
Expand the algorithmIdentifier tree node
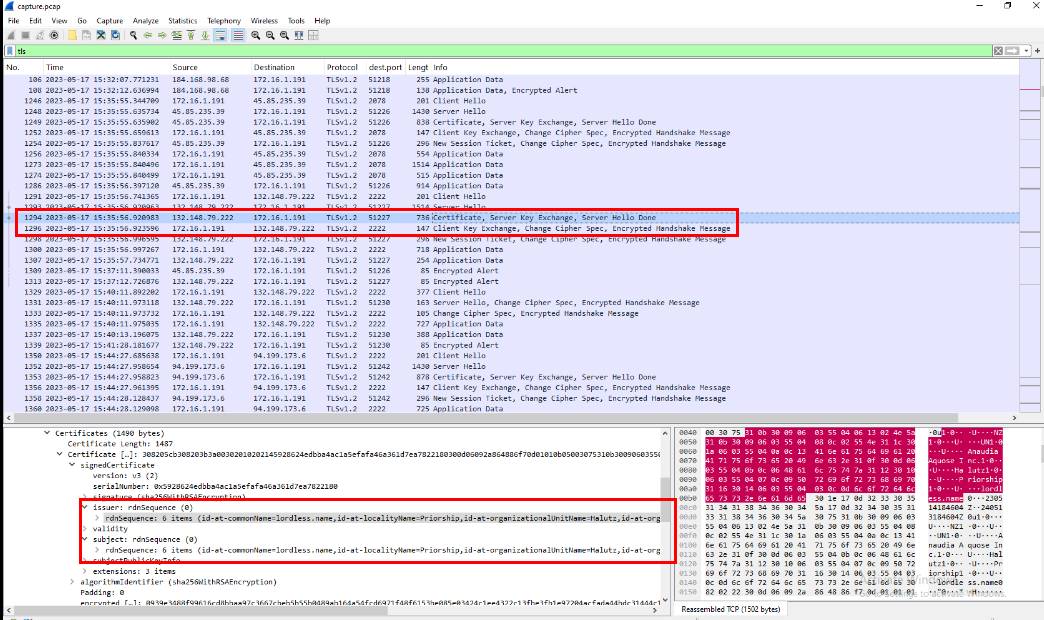coord(71,582)
